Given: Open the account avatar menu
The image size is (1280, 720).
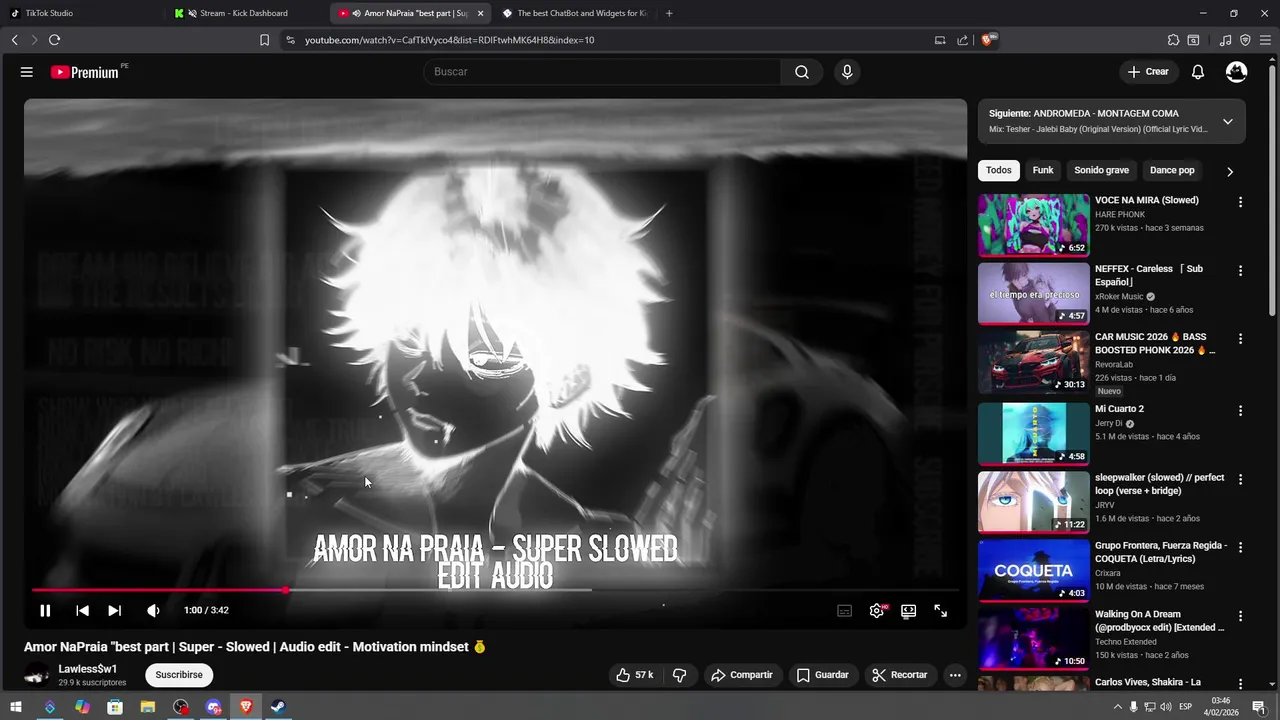Looking at the screenshot, I should (1237, 72).
